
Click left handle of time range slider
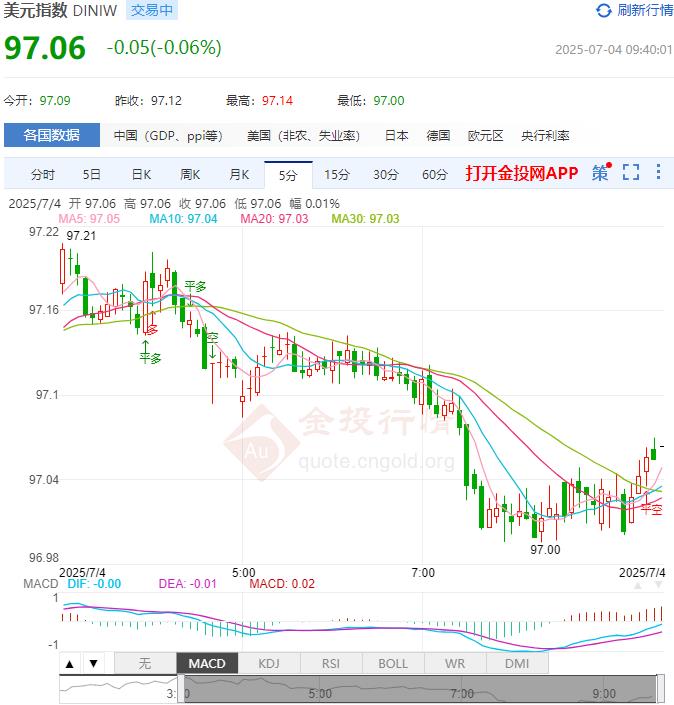coord(181,689)
